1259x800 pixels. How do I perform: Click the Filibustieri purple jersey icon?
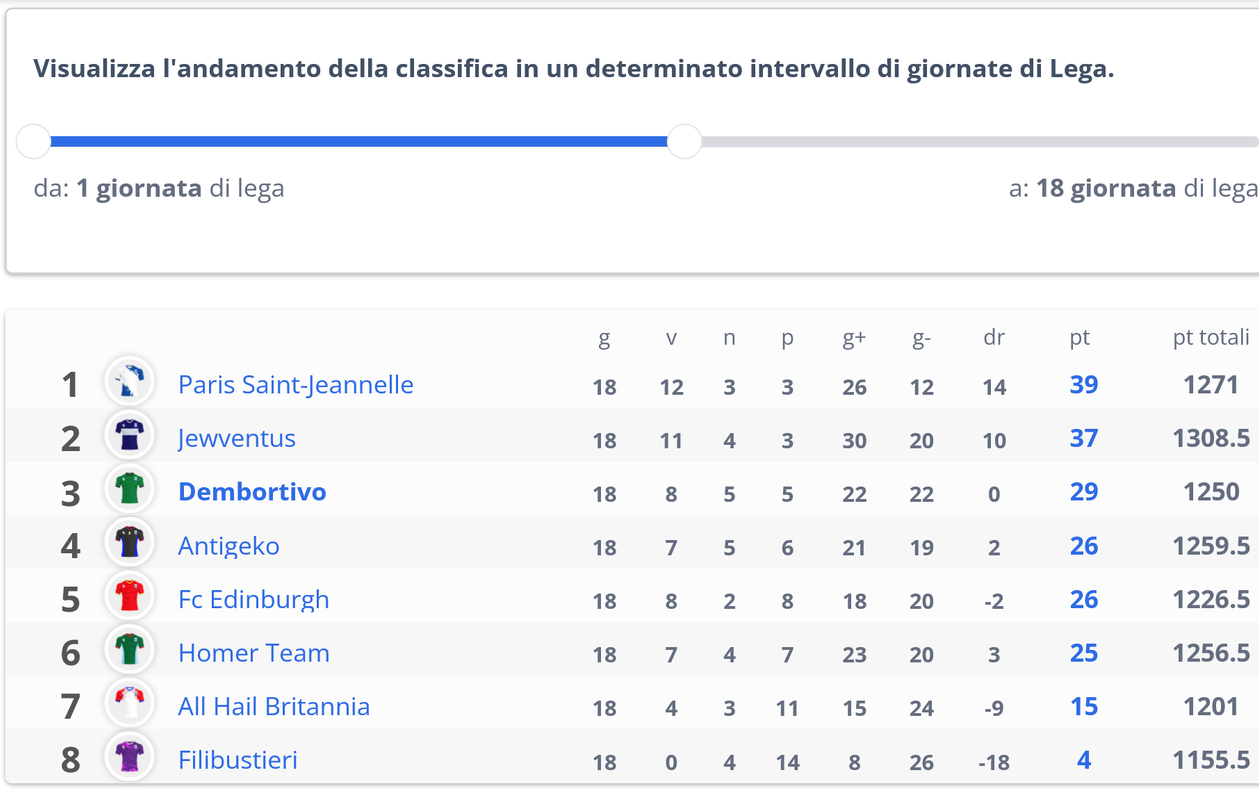(x=130, y=759)
